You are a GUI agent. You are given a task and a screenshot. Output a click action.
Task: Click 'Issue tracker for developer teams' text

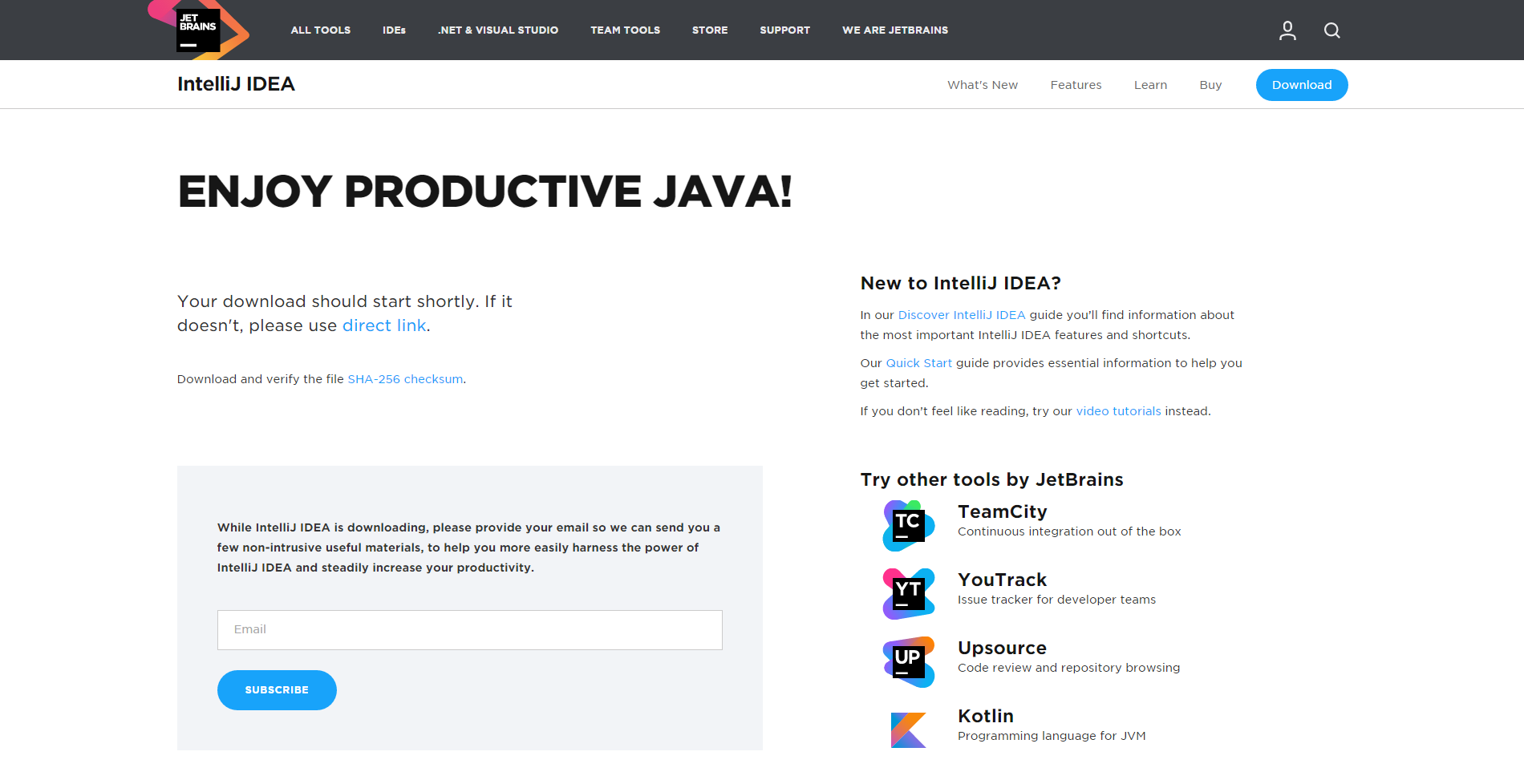1056,600
